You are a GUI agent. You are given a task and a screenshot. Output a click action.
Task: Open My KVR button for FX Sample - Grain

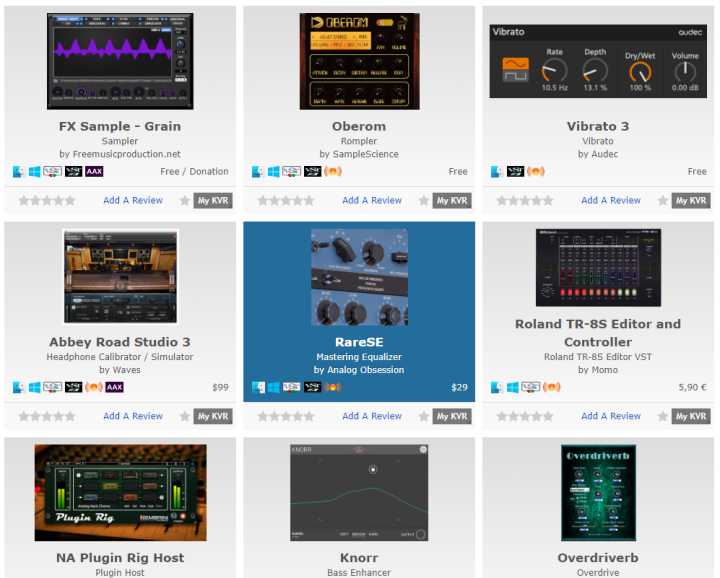[213, 201]
